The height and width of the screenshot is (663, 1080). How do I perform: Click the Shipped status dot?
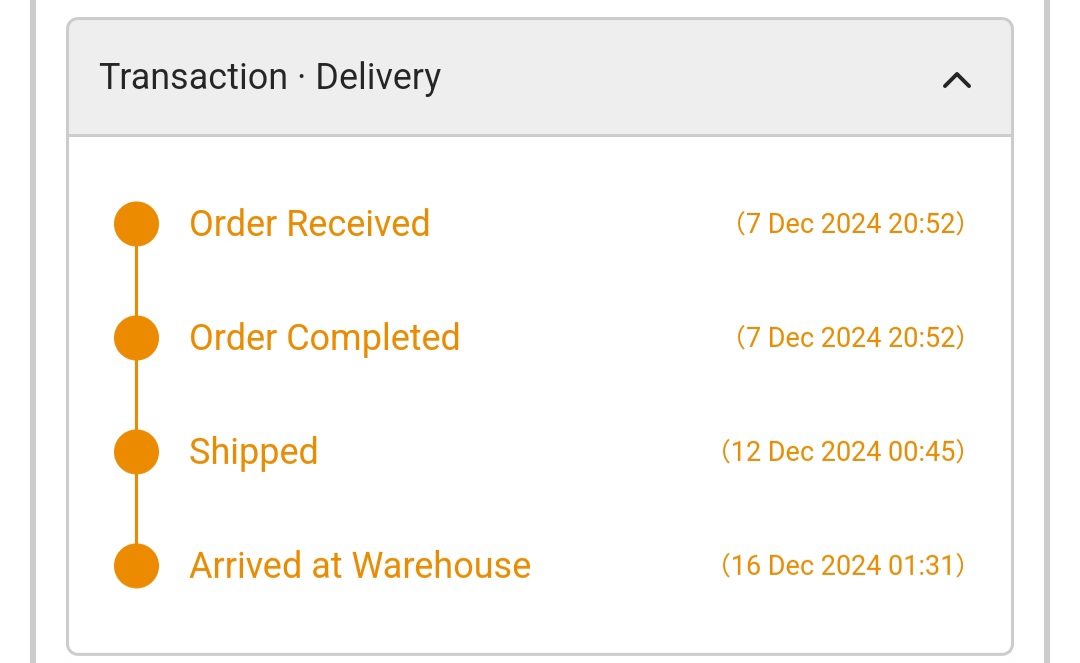coord(137,451)
